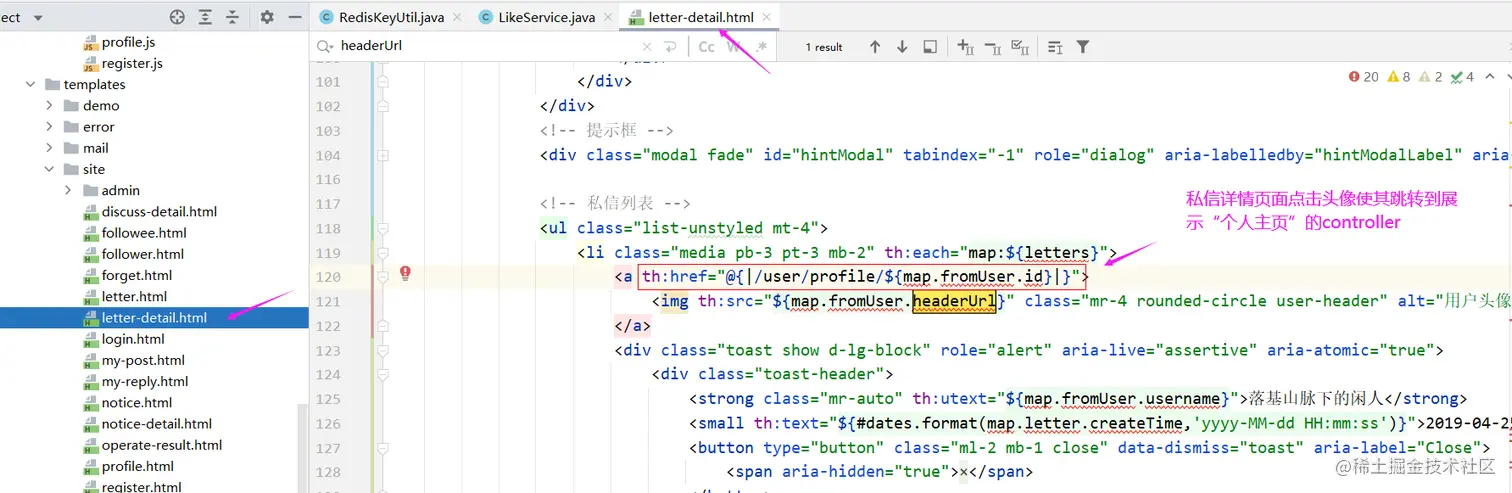Open the search history magnifier dropdown
The width and height of the screenshot is (1512, 493).
tap(325, 46)
